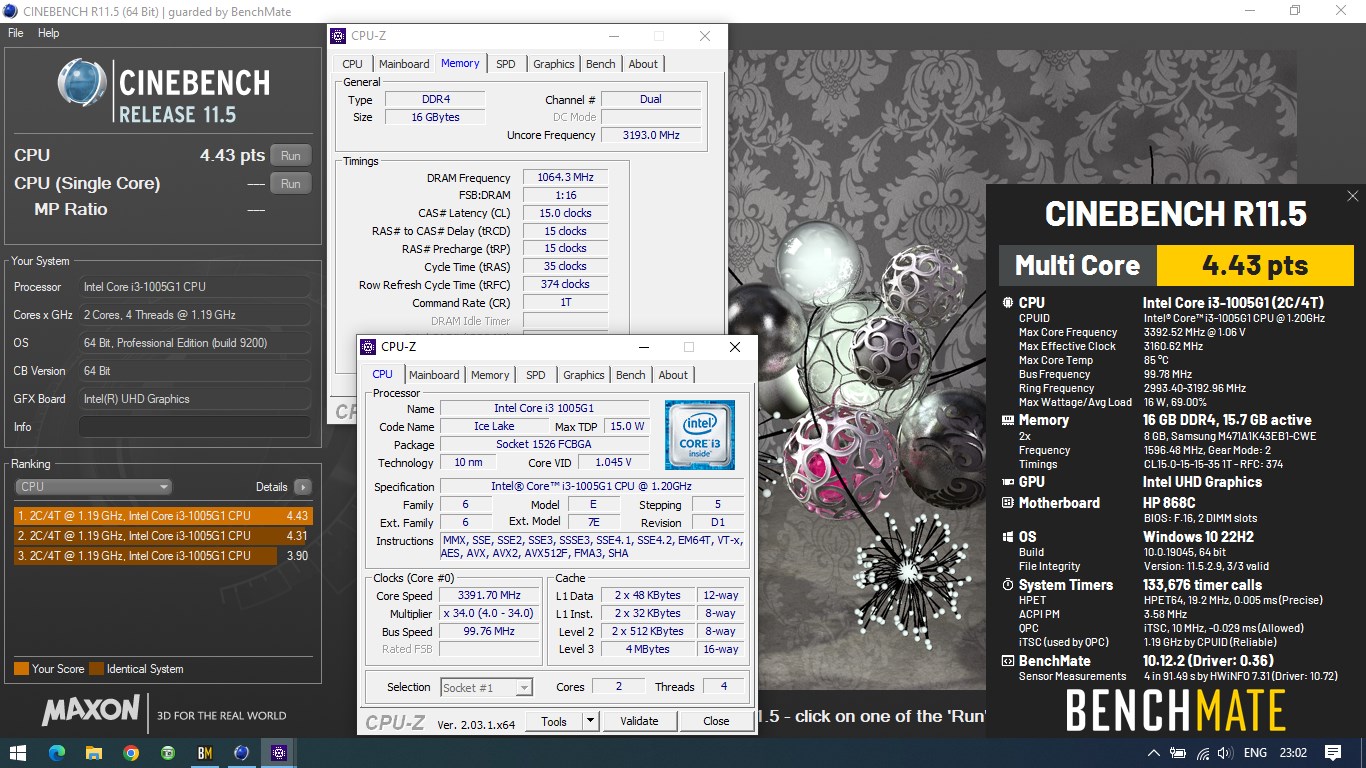Image resolution: width=1366 pixels, height=768 pixels.
Task: Click the Ranking Details arrow button
Action: [x=302, y=487]
